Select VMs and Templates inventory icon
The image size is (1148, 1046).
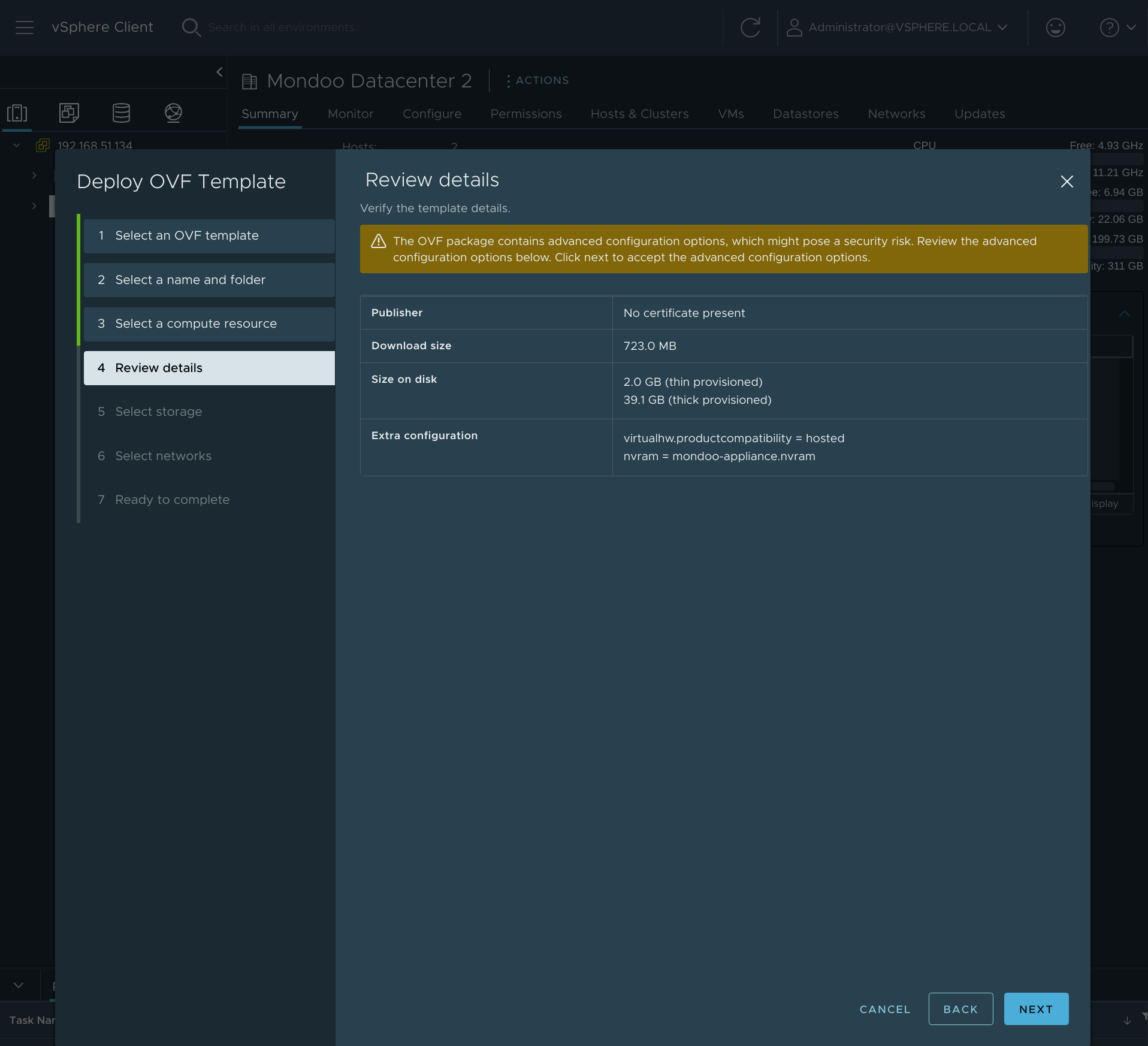pyautogui.click(x=69, y=113)
